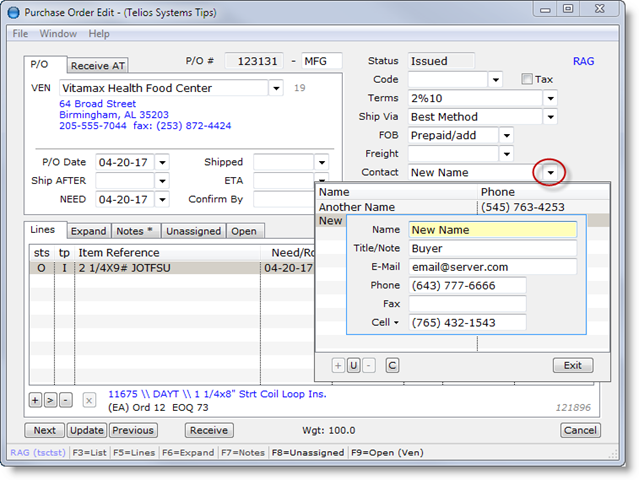
Task: Click into the E-Mail field
Action: click(491, 267)
